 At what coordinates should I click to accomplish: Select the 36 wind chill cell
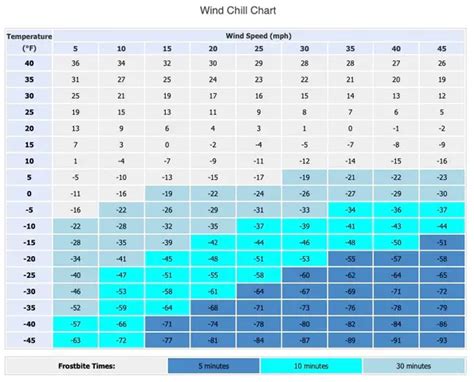pos(76,63)
